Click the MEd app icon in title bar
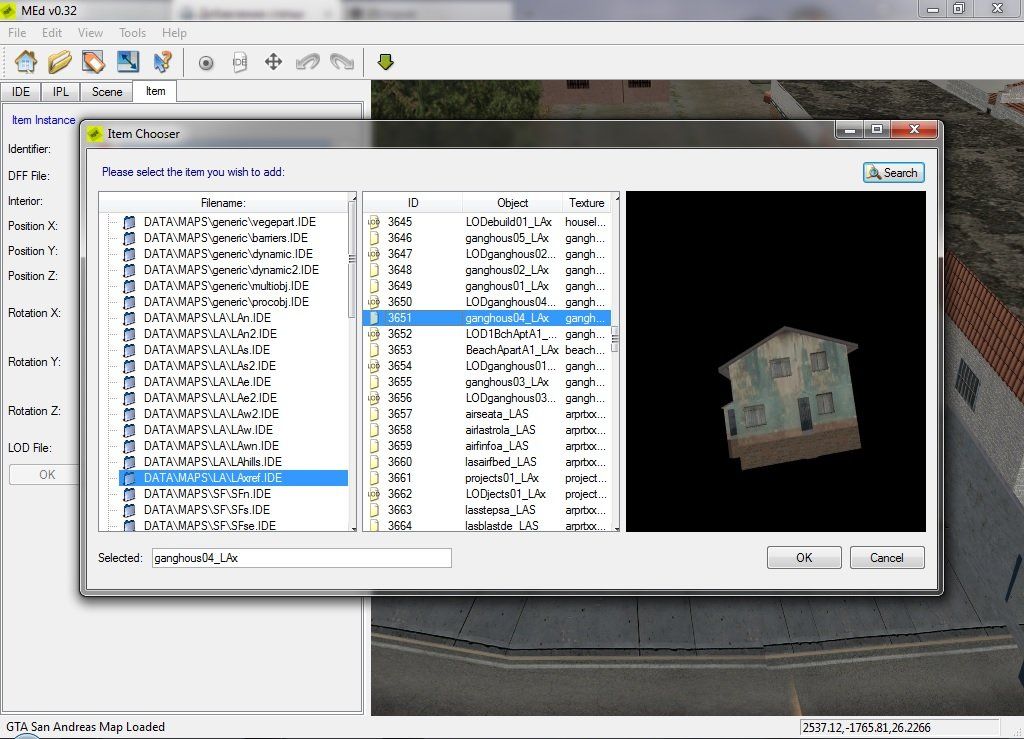This screenshot has height=739, width=1024. [8, 10]
